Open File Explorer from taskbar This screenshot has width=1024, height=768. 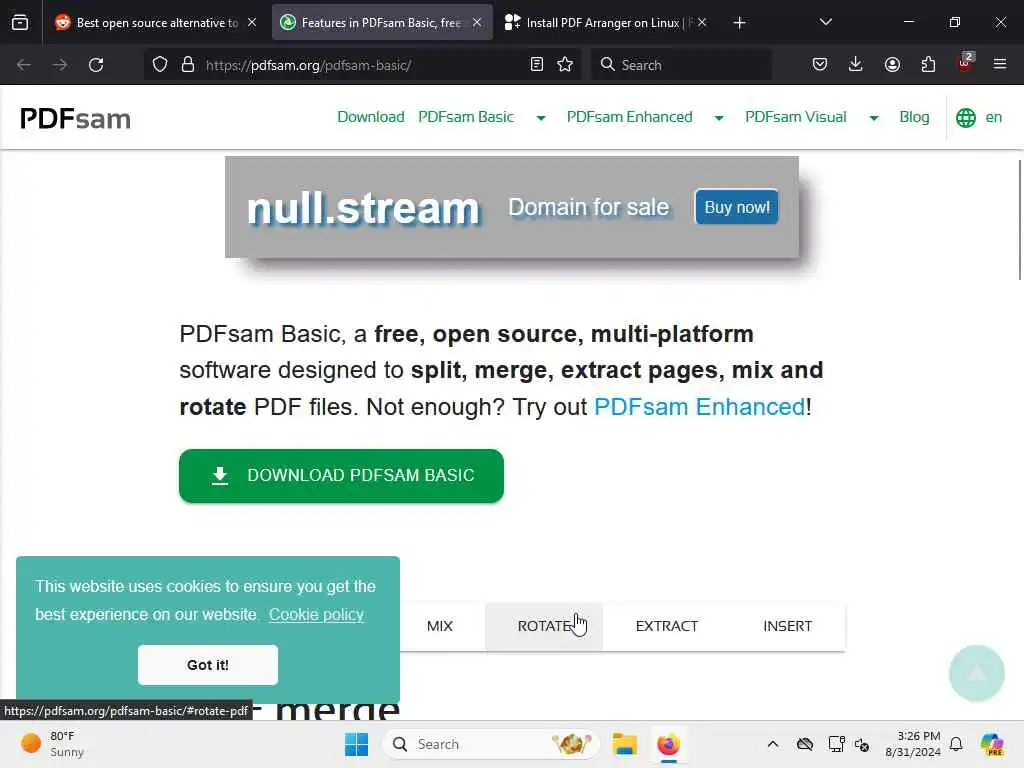(624, 744)
